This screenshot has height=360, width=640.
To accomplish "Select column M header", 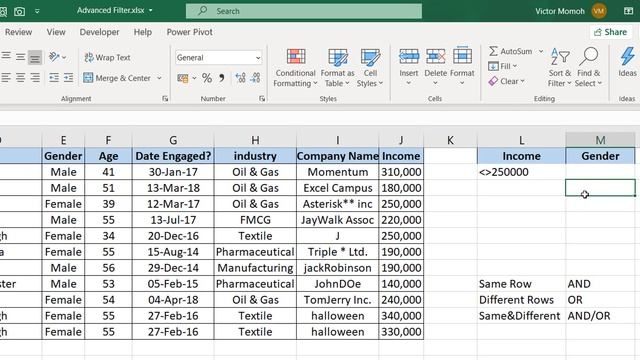I will pos(600,140).
